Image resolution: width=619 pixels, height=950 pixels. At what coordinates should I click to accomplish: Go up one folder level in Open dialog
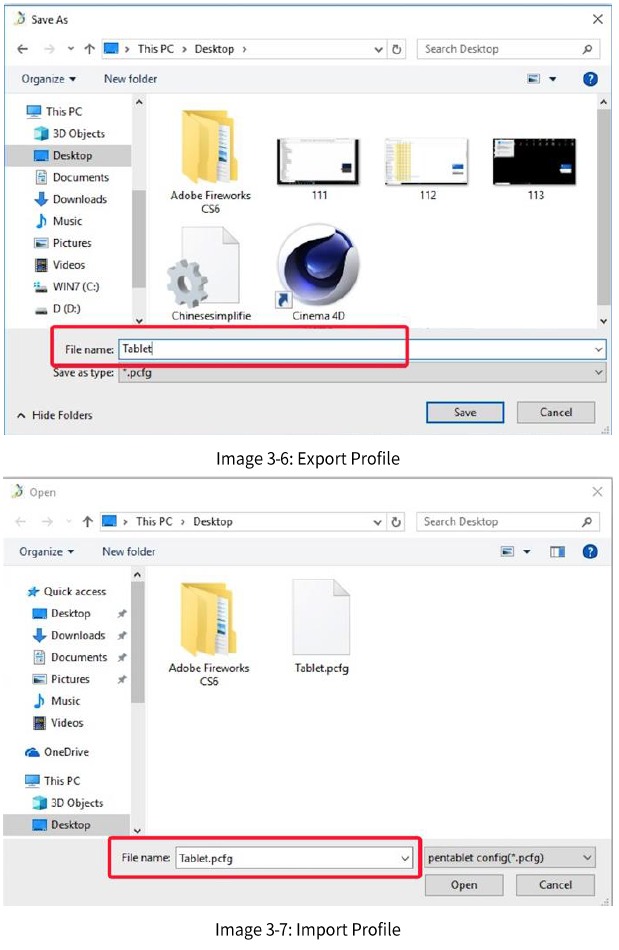point(87,521)
